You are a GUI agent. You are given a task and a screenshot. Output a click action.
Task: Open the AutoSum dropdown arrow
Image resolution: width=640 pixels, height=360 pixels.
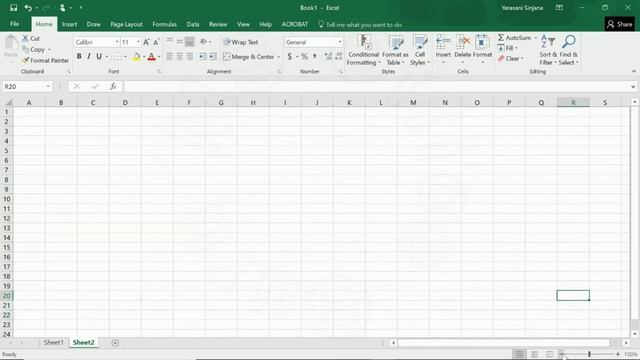tap(536, 38)
